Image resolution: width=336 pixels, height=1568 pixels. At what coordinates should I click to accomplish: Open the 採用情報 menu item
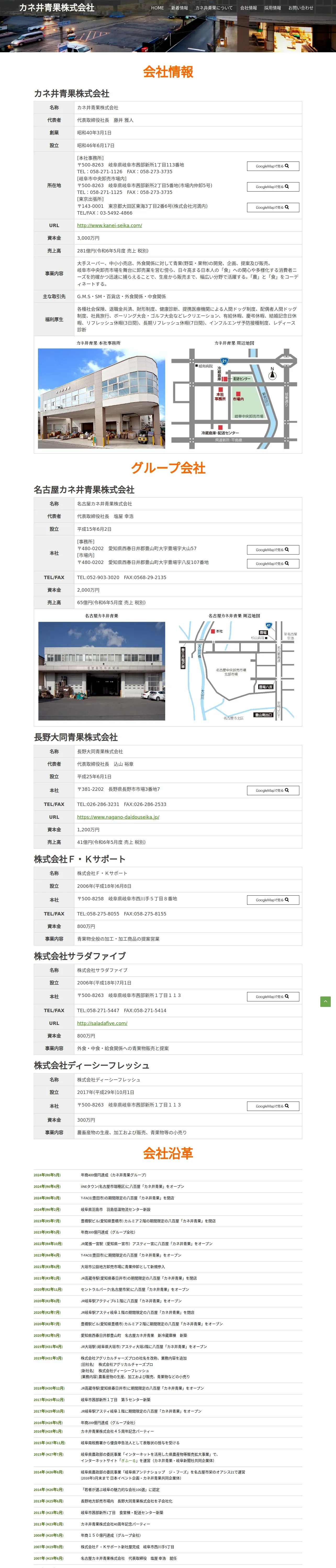coord(273,8)
